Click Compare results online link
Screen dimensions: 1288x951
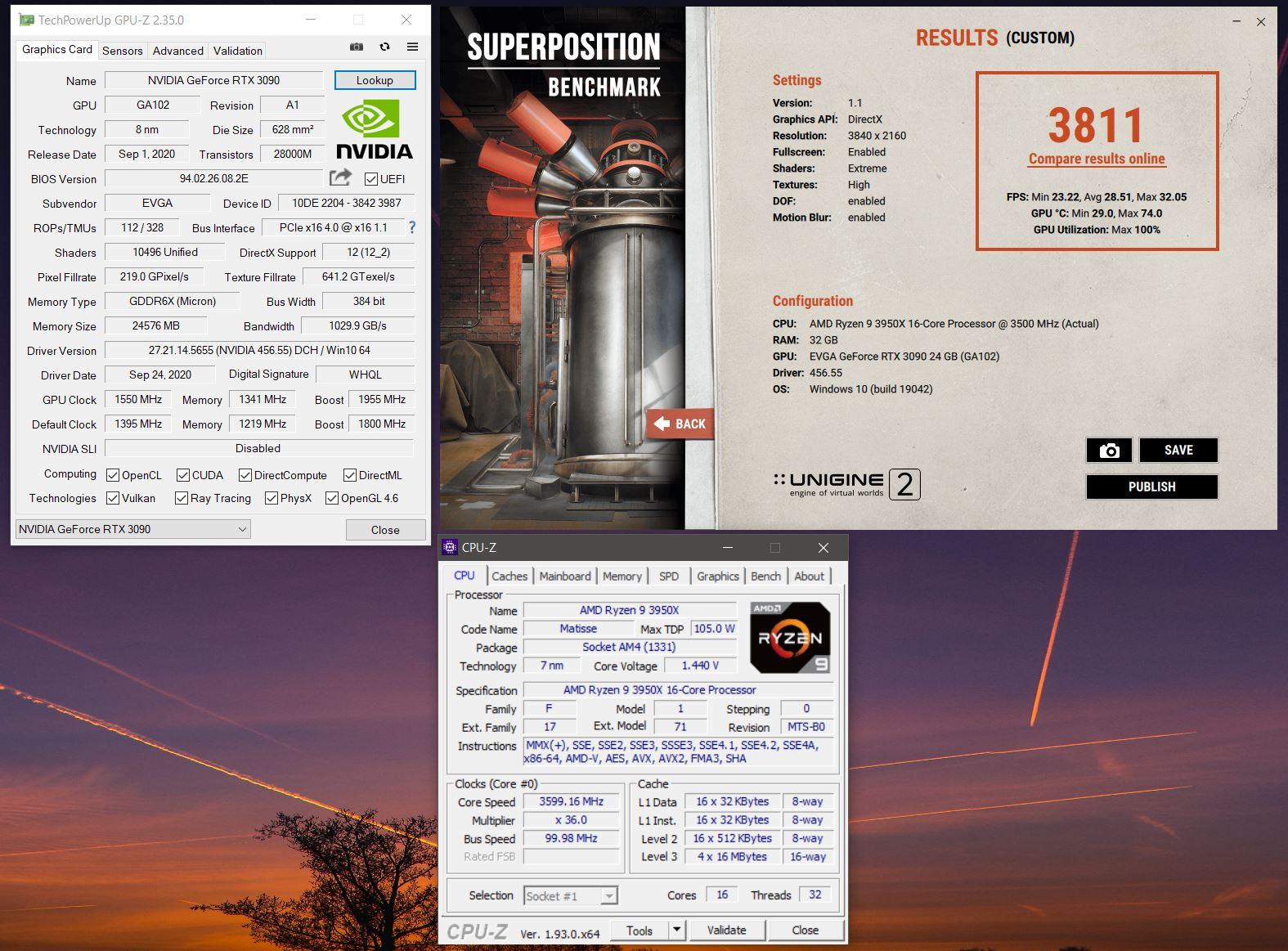[1097, 159]
